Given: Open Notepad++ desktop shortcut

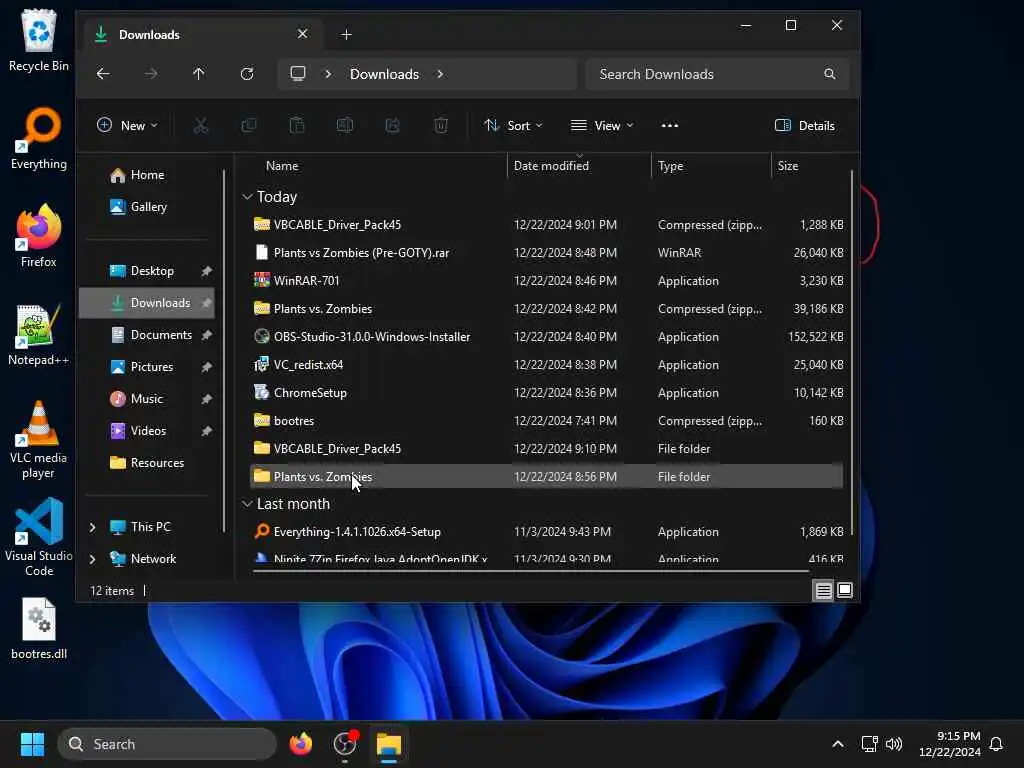Looking at the screenshot, I should click(39, 334).
